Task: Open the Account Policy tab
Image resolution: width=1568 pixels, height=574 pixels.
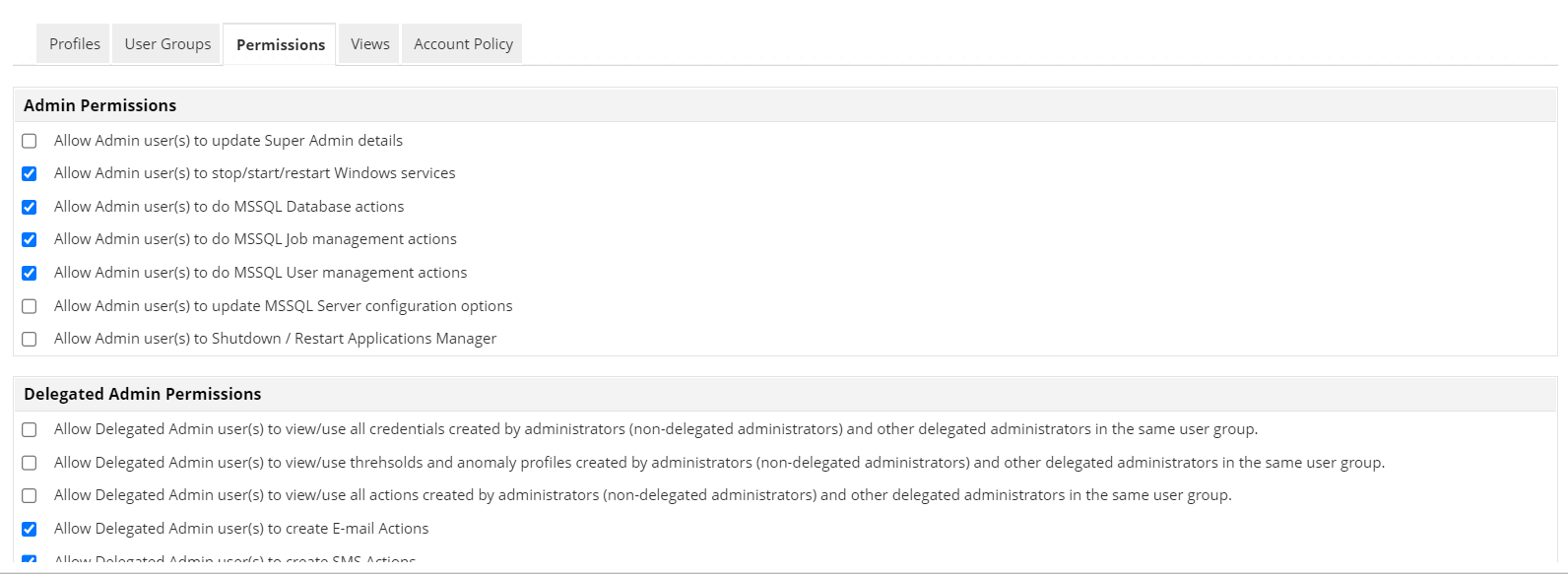Action: [x=463, y=44]
